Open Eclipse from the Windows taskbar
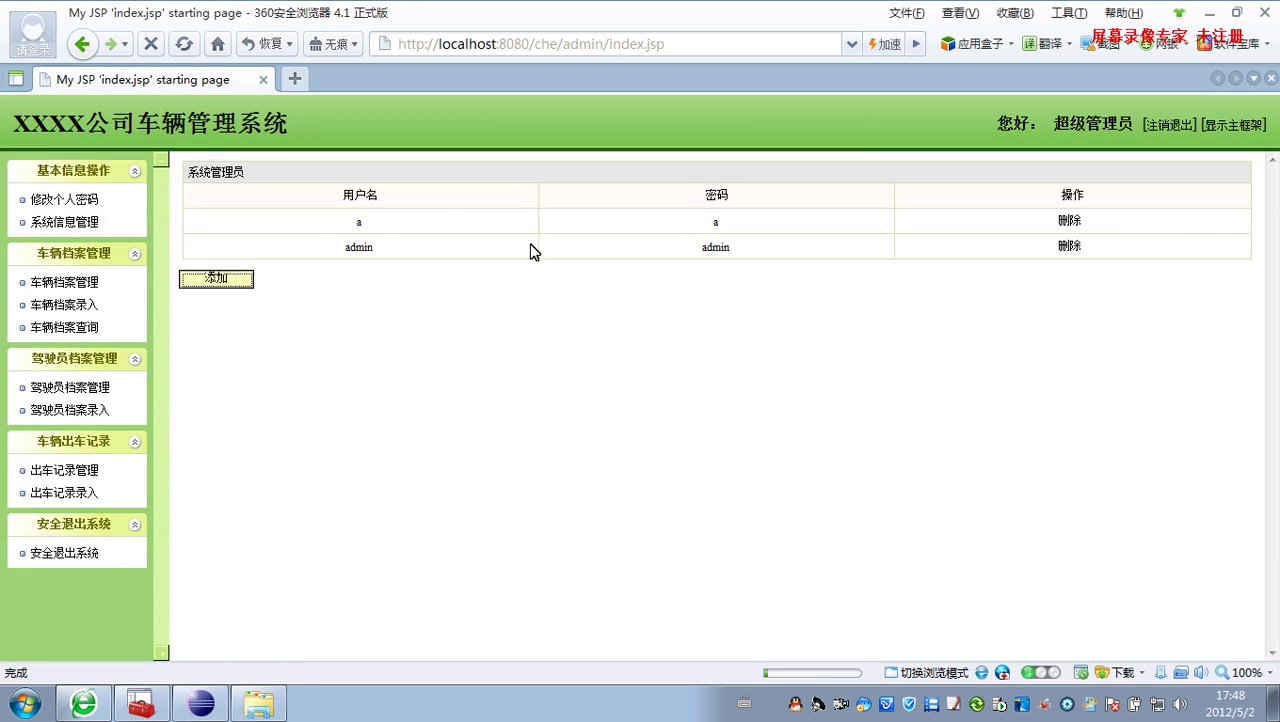 pos(200,704)
